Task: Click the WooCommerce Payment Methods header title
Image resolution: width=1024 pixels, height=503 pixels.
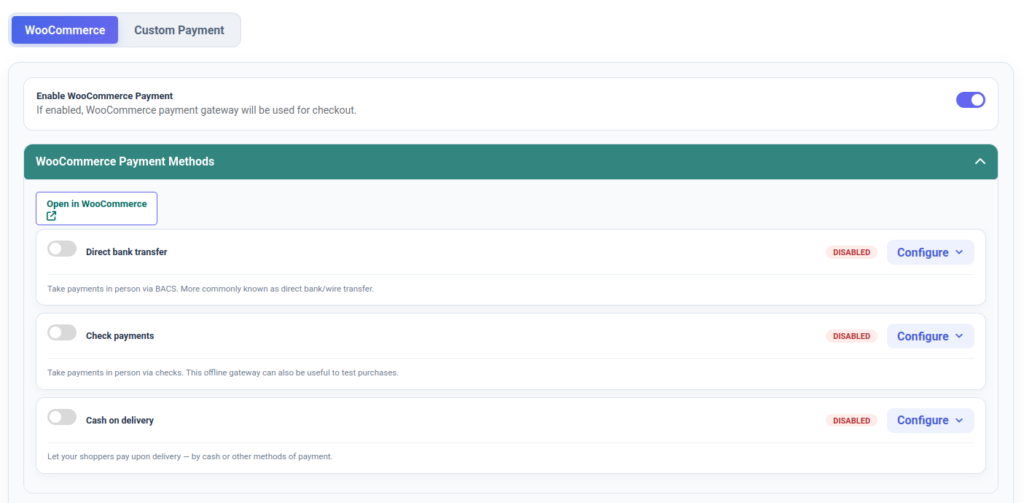Action: 125,161
